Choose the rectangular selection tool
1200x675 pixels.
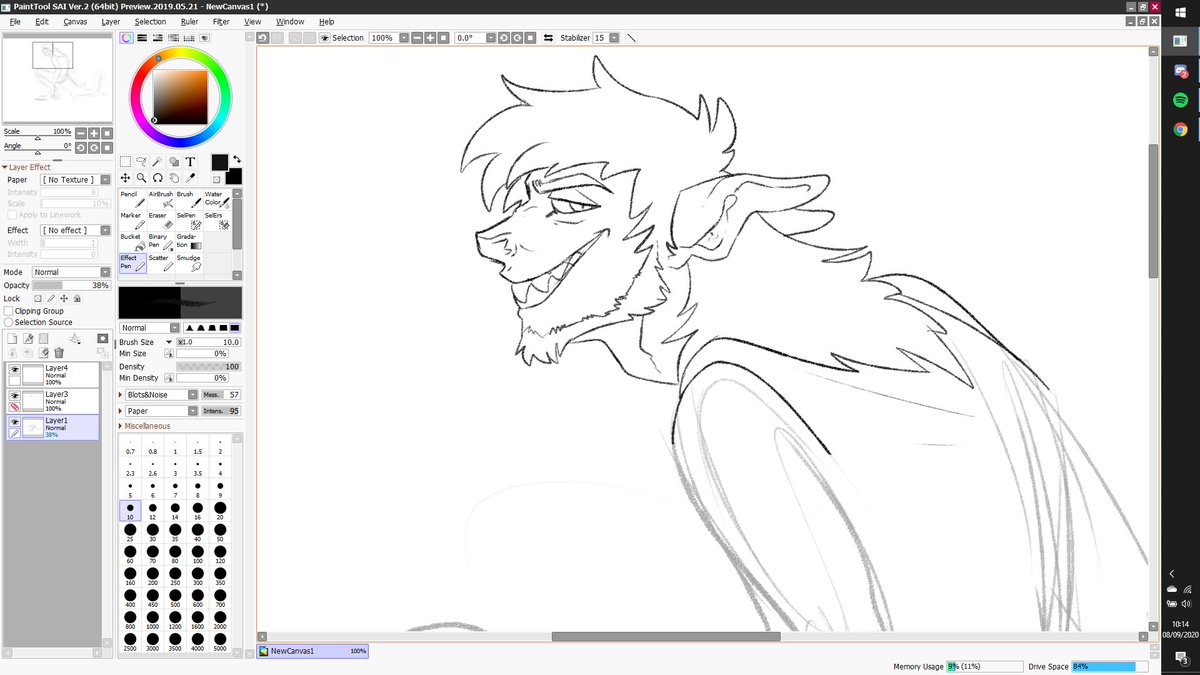click(x=125, y=161)
